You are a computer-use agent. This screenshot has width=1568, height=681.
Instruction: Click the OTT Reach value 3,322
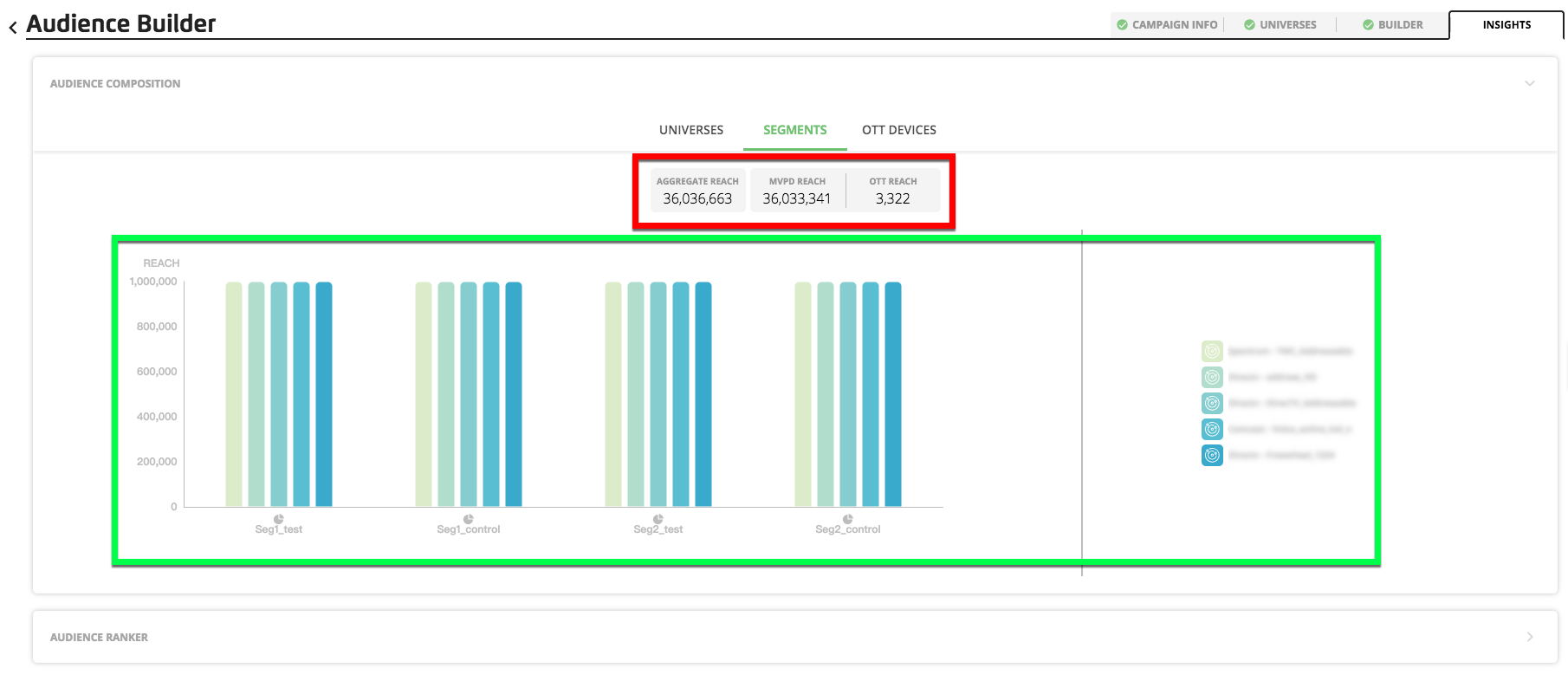(x=893, y=198)
